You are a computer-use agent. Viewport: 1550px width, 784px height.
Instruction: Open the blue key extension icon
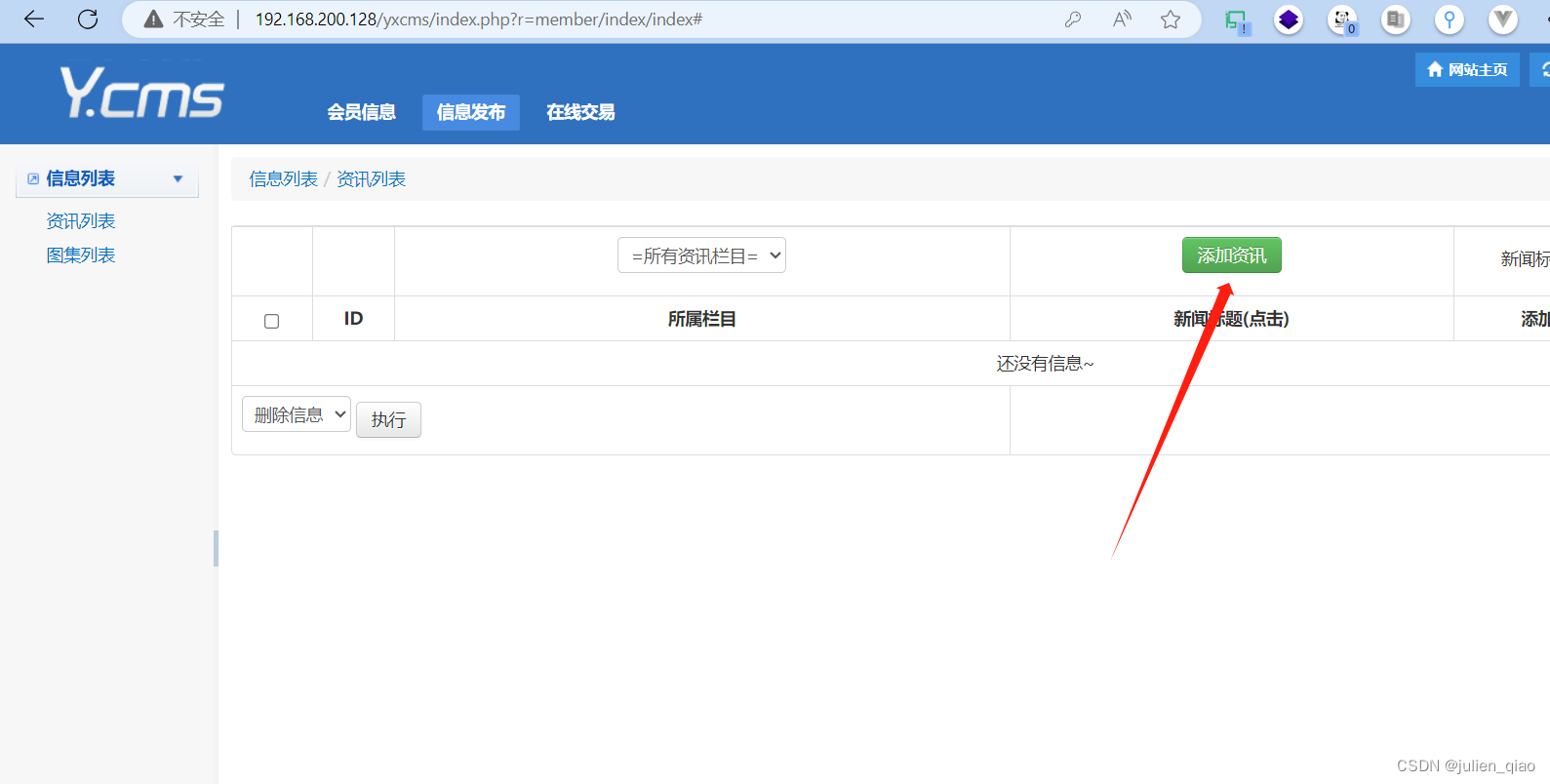[x=1450, y=20]
